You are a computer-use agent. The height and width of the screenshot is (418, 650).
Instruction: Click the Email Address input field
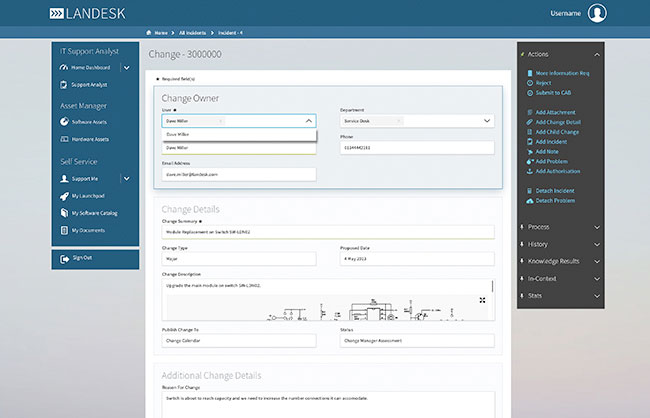pyautogui.click(x=238, y=174)
